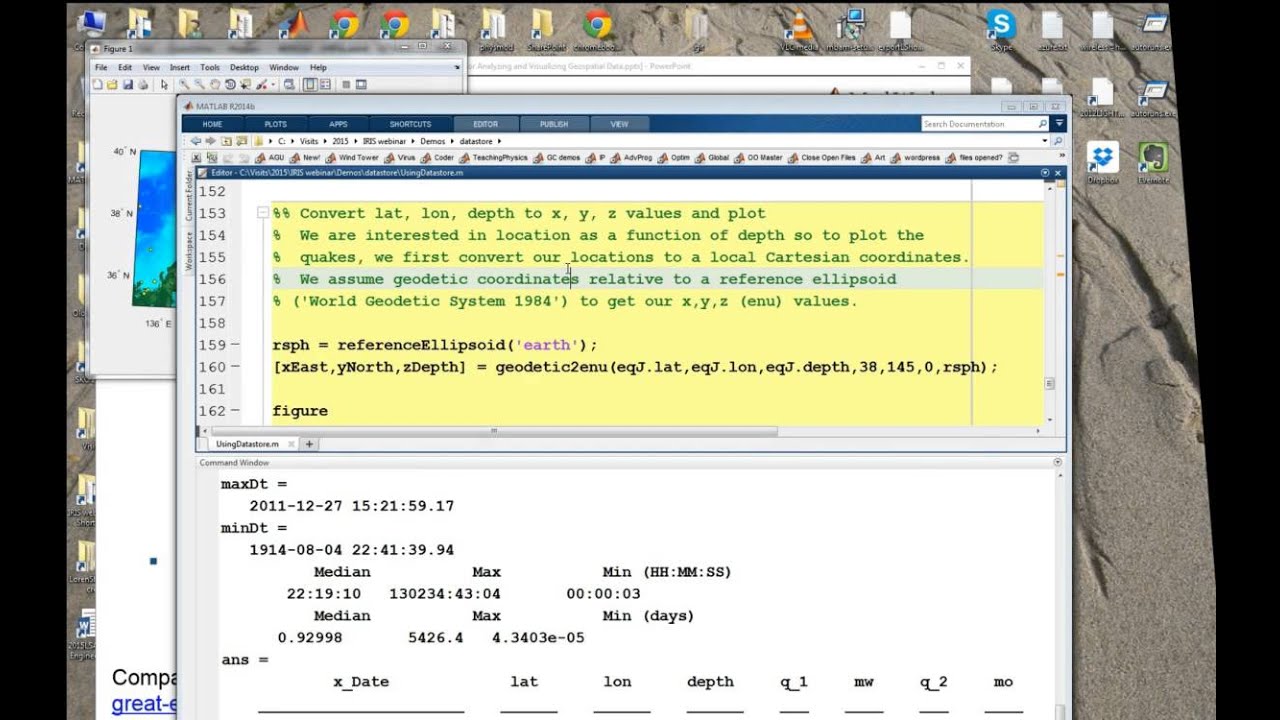Open Command Window actions dropdown
This screenshot has width=1280, height=720.
tap(1058, 462)
